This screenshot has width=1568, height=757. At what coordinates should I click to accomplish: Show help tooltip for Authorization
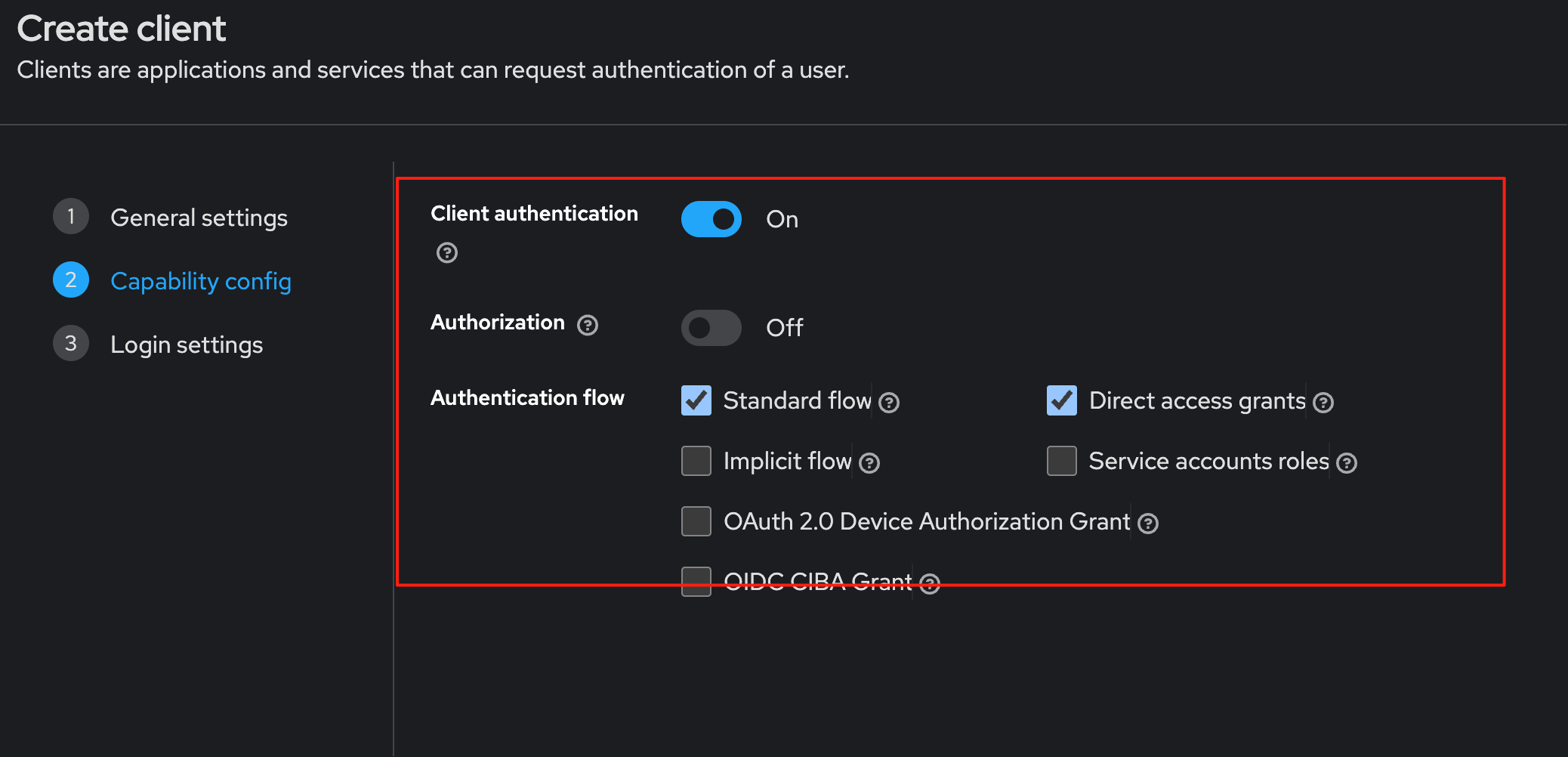pyautogui.click(x=588, y=325)
